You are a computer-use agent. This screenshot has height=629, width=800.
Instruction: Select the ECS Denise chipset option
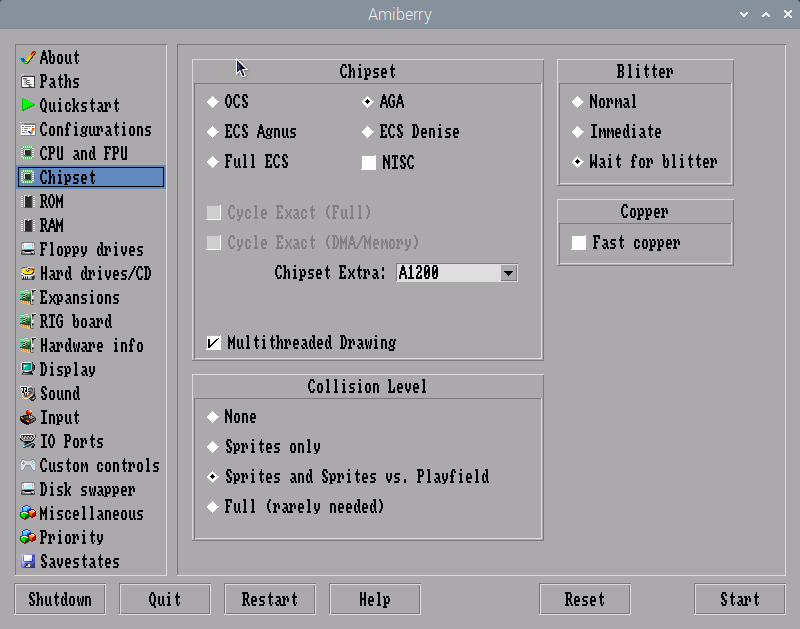click(367, 132)
